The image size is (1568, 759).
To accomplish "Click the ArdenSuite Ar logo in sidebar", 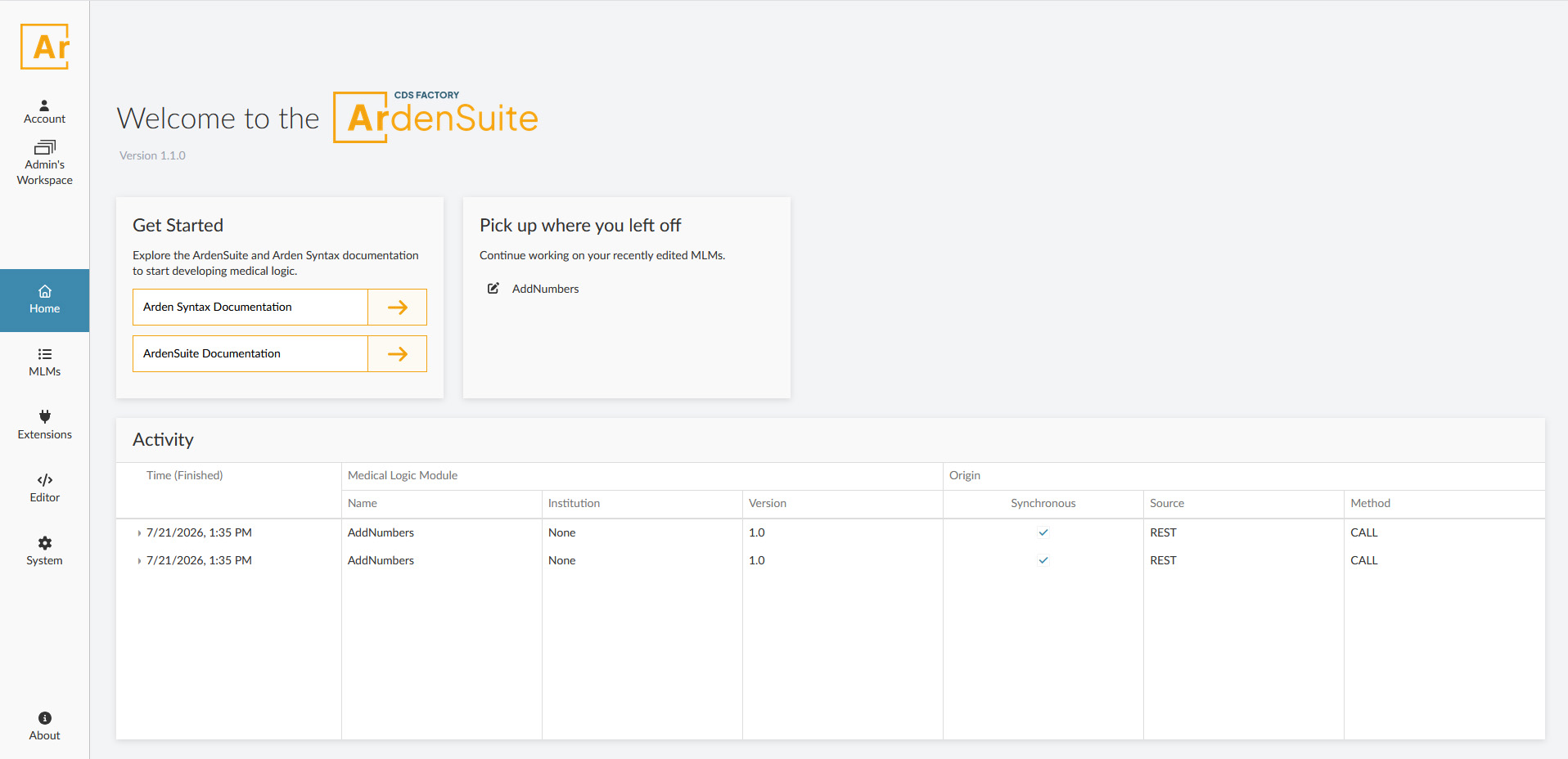I will point(45,47).
